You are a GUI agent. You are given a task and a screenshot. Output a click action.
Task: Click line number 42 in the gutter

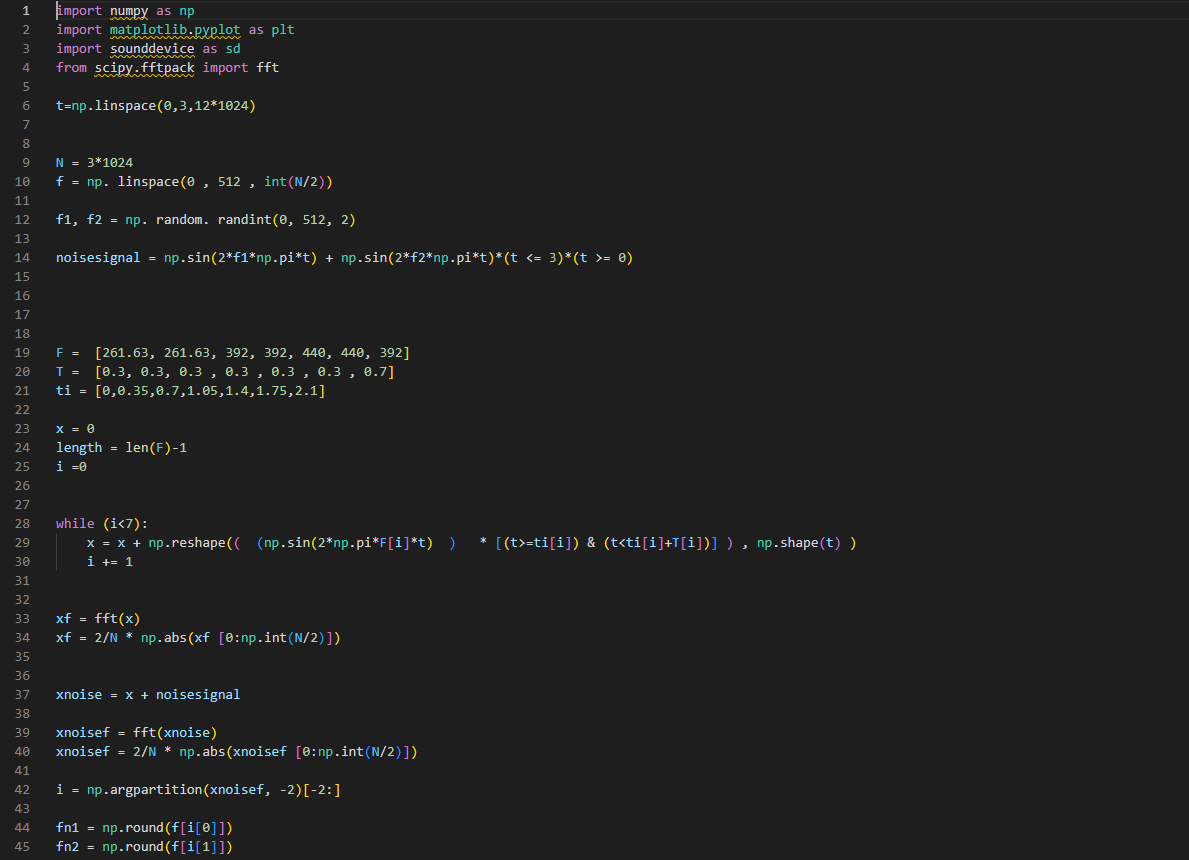22,789
